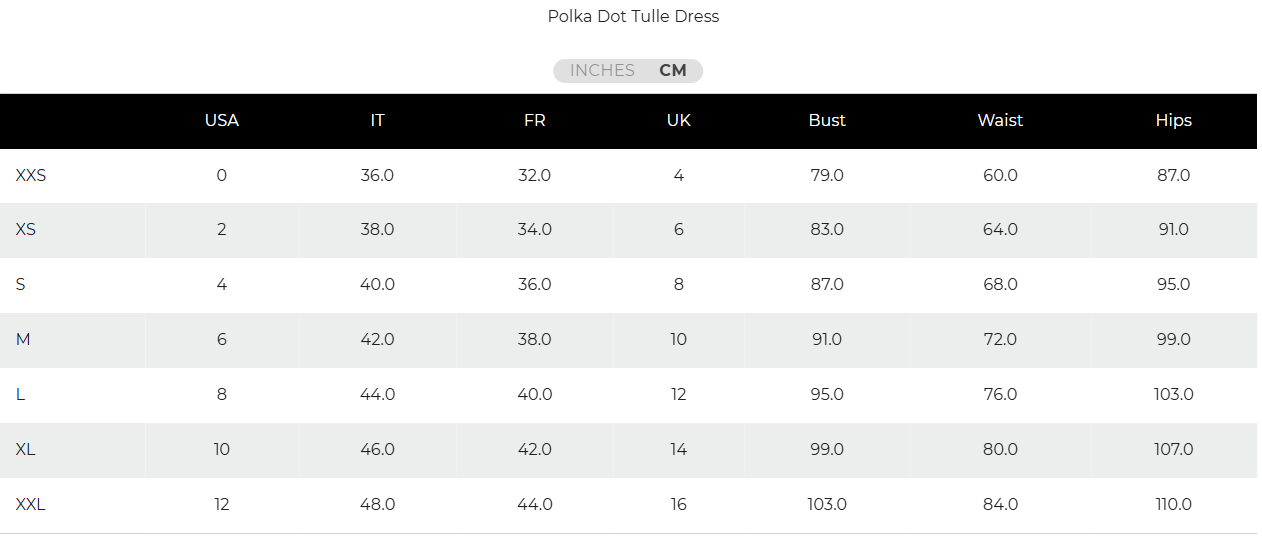
Task: Select the XL size row label
Action: (25, 449)
